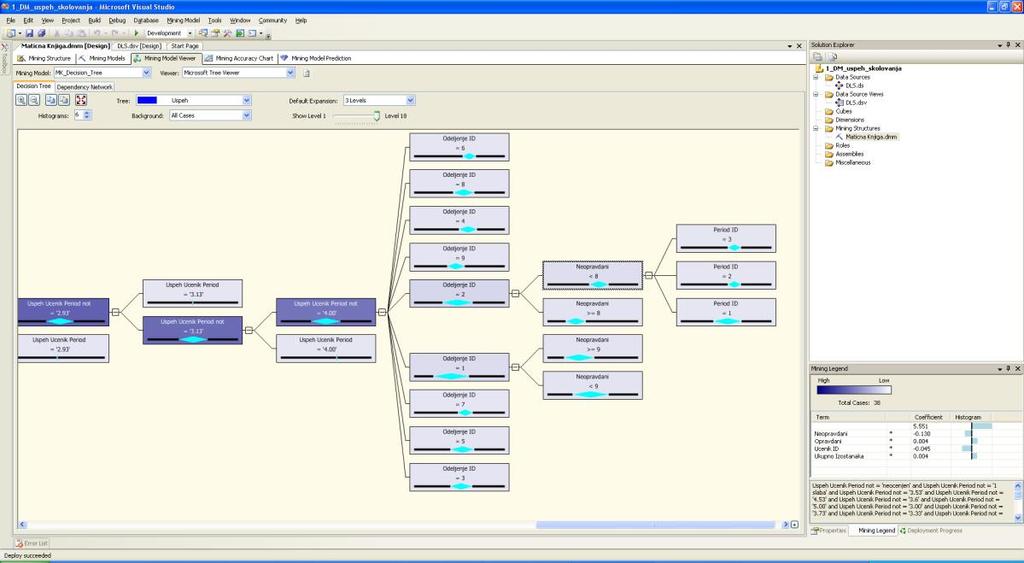Click the project icon of 1_DM_uspeh_skolovanja
Image resolution: width=1024 pixels, height=563 pixels.
819,69
